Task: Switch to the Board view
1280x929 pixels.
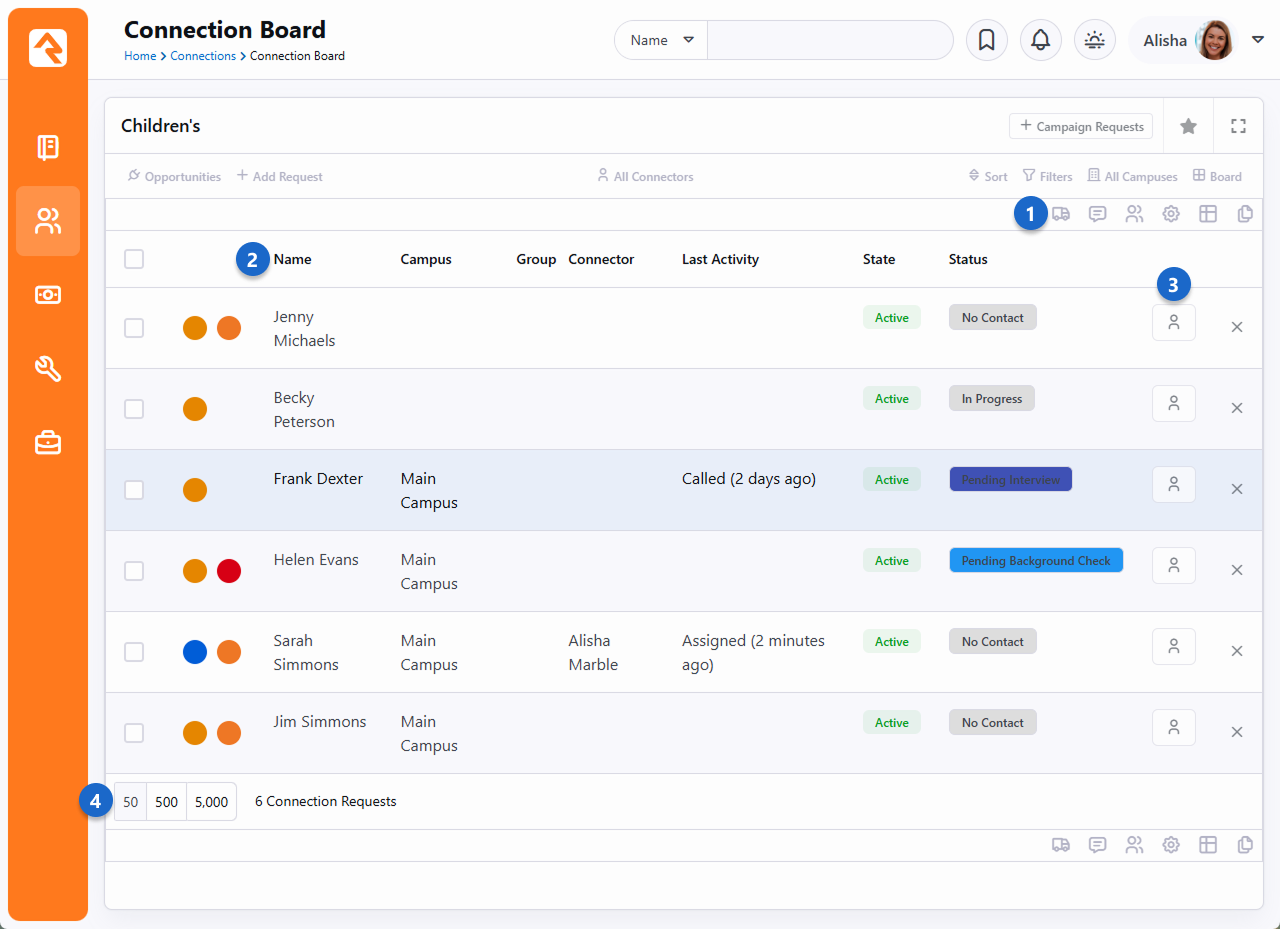Action: (x=1217, y=177)
